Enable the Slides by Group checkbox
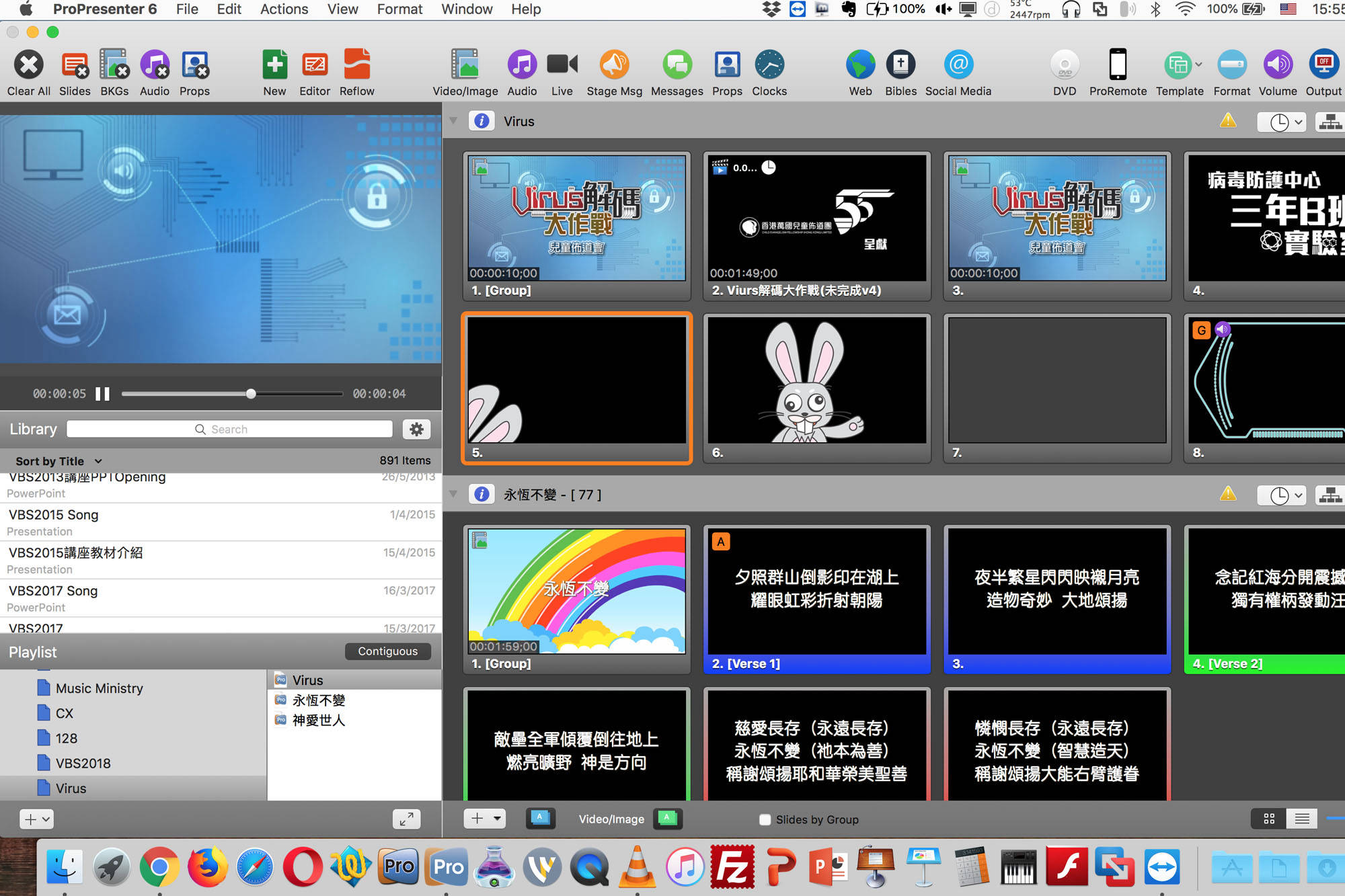Image resolution: width=1345 pixels, height=896 pixels. tap(765, 819)
